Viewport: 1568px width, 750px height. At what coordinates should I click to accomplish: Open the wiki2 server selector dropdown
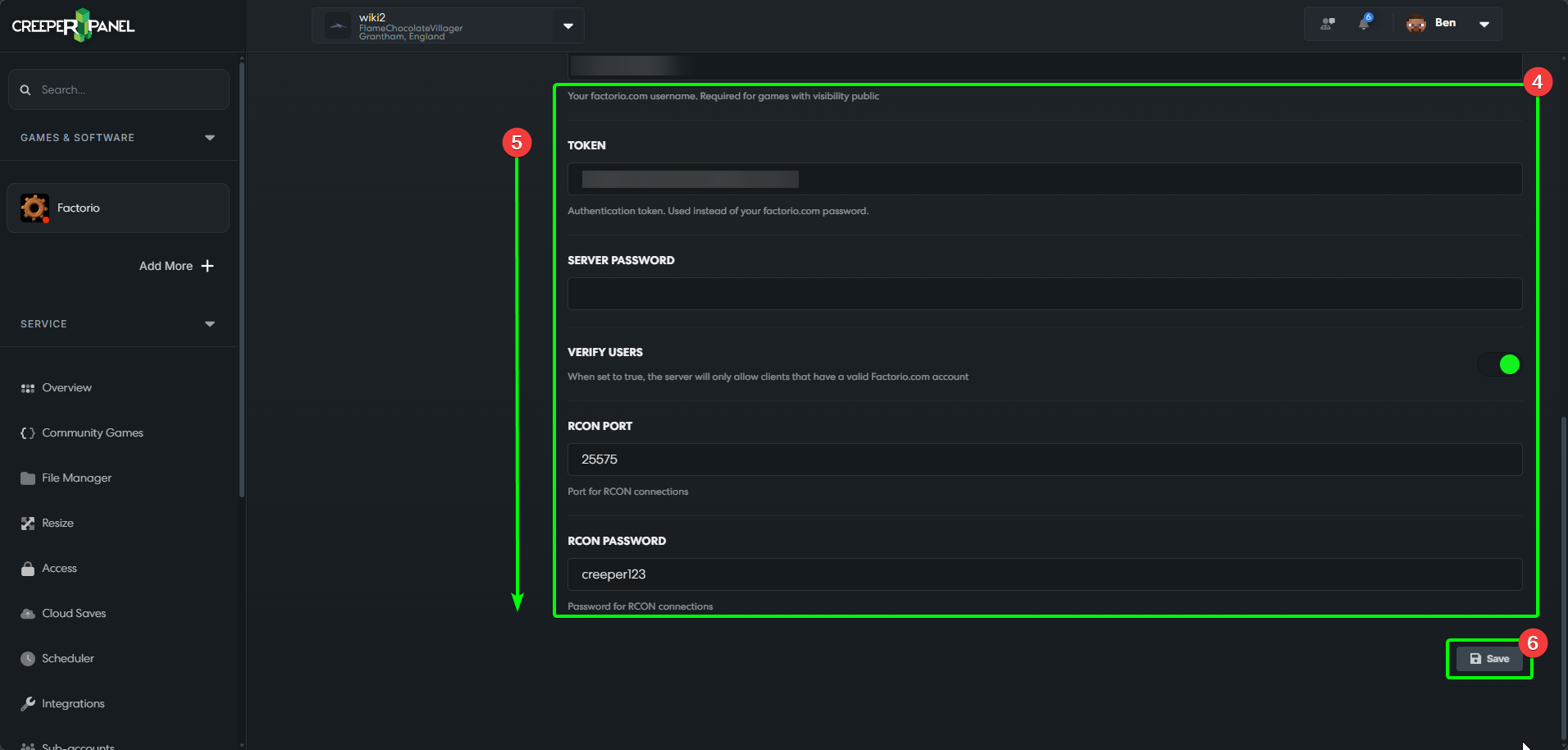pyautogui.click(x=567, y=25)
